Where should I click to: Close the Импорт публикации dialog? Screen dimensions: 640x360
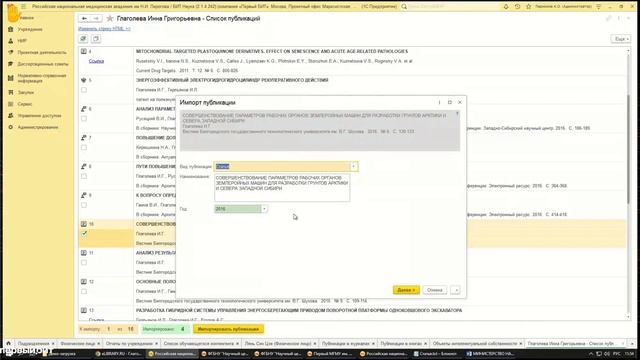pos(460,102)
